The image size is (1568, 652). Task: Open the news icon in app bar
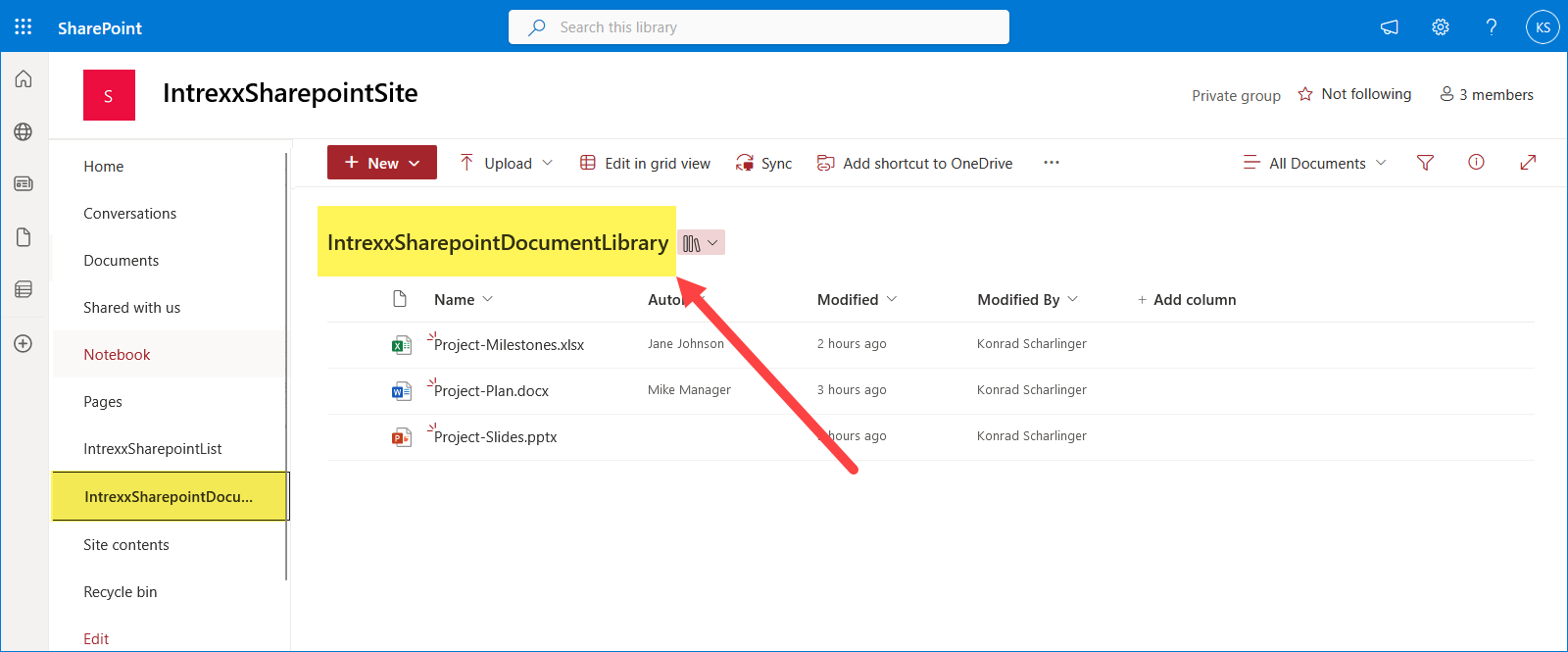(24, 183)
